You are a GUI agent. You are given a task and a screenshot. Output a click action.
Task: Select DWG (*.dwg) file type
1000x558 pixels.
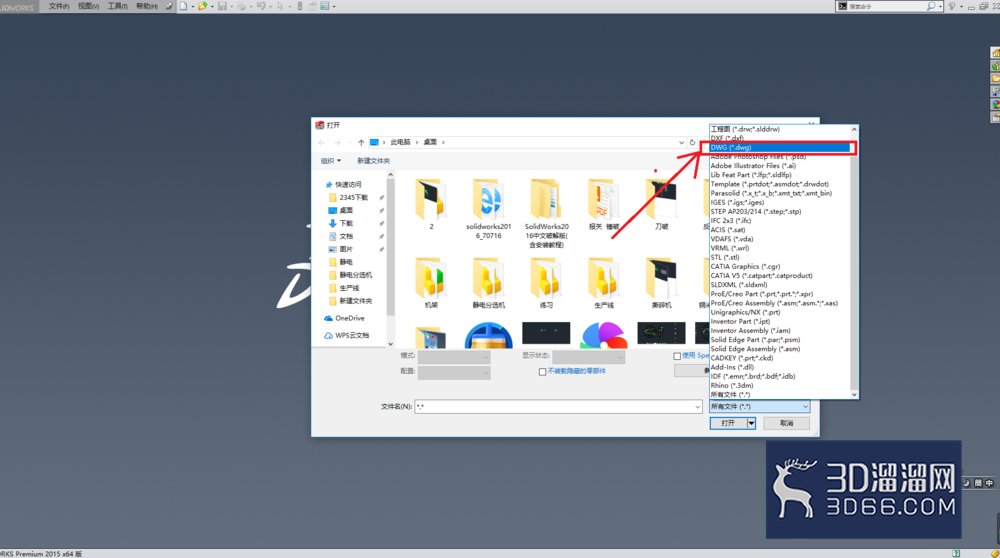[x=779, y=147]
